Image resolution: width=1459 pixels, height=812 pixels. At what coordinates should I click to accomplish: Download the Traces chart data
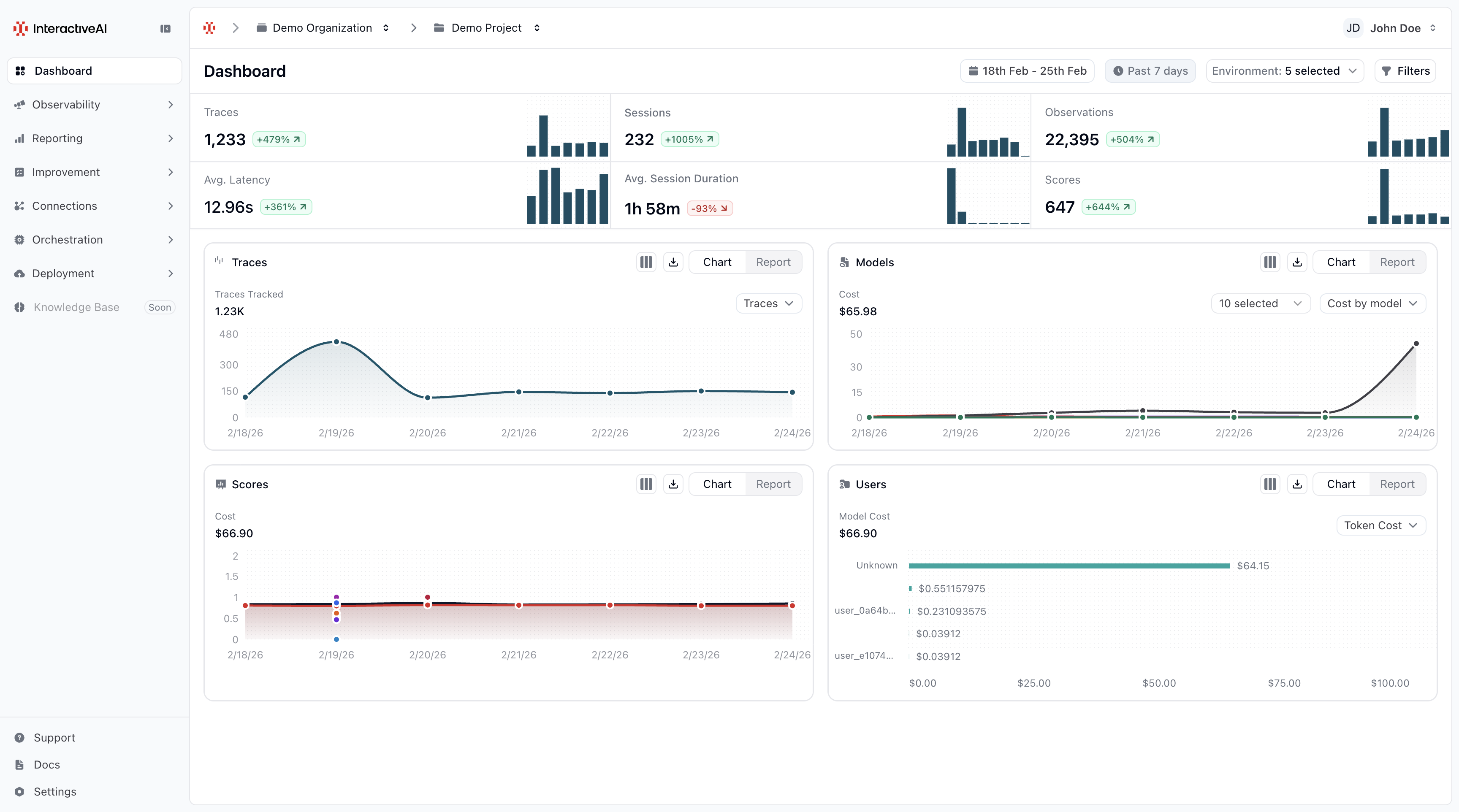coord(673,262)
